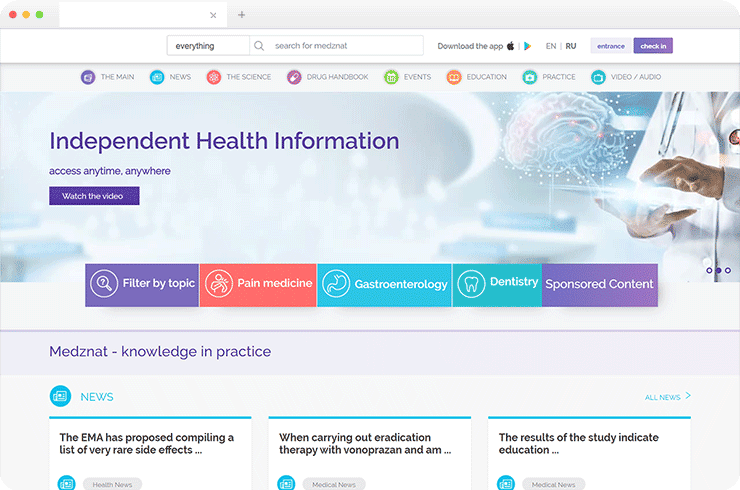Click 'Dentistry' tile label

click(514, 282)
